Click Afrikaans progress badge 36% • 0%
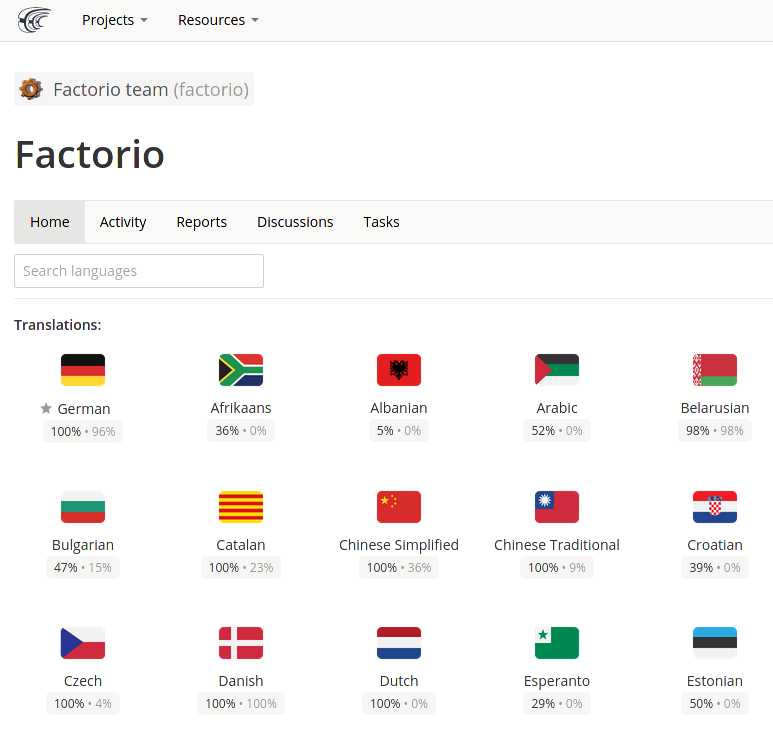This screenshot has width=773, height=738. pyautogui.click(x=241, y=430)
